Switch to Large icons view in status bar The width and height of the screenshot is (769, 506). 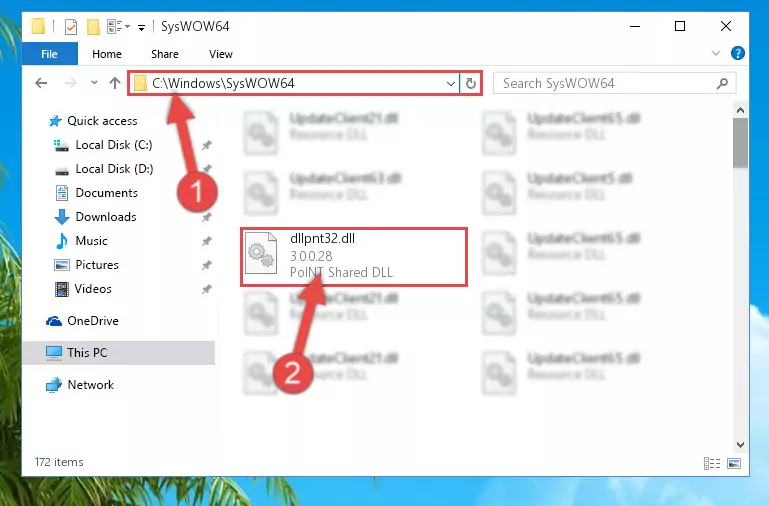coord(734,463)
